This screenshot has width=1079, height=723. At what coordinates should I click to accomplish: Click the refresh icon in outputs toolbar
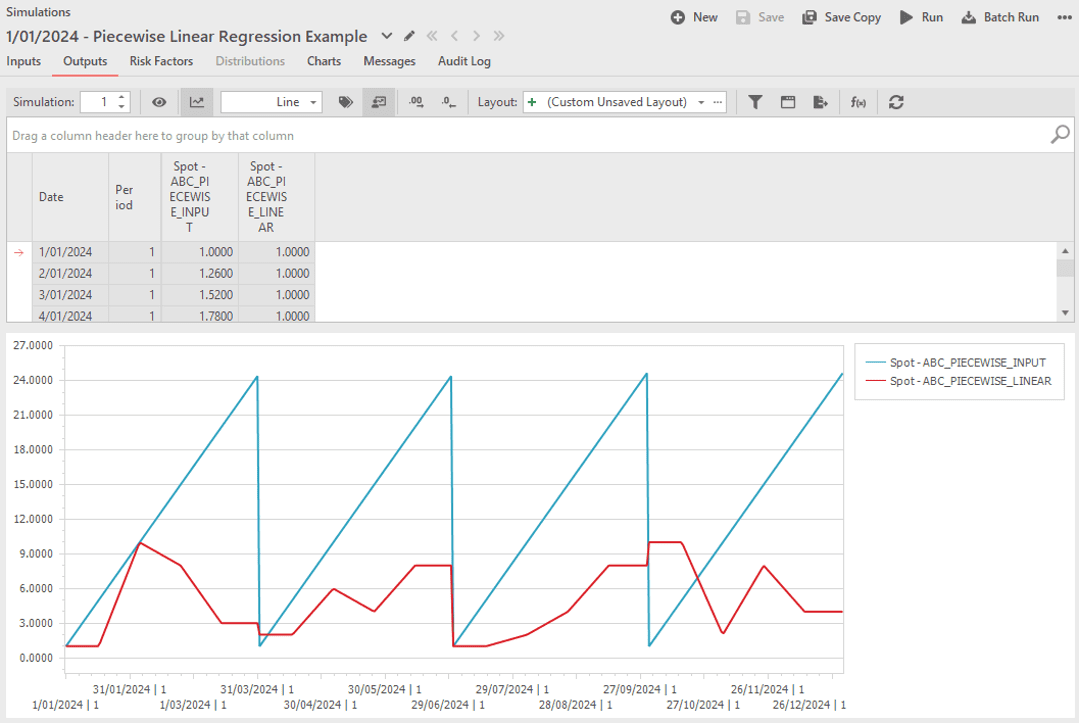[x=896, y=102]
